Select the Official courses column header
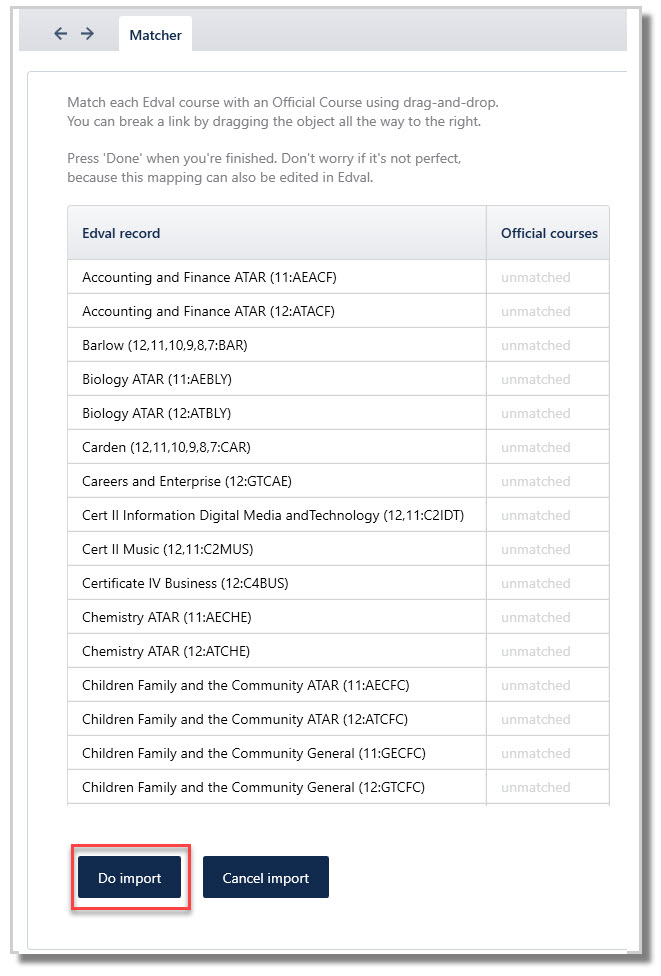Image resolution: width=661 pixels, height=976 pixels. click(548, 233)
